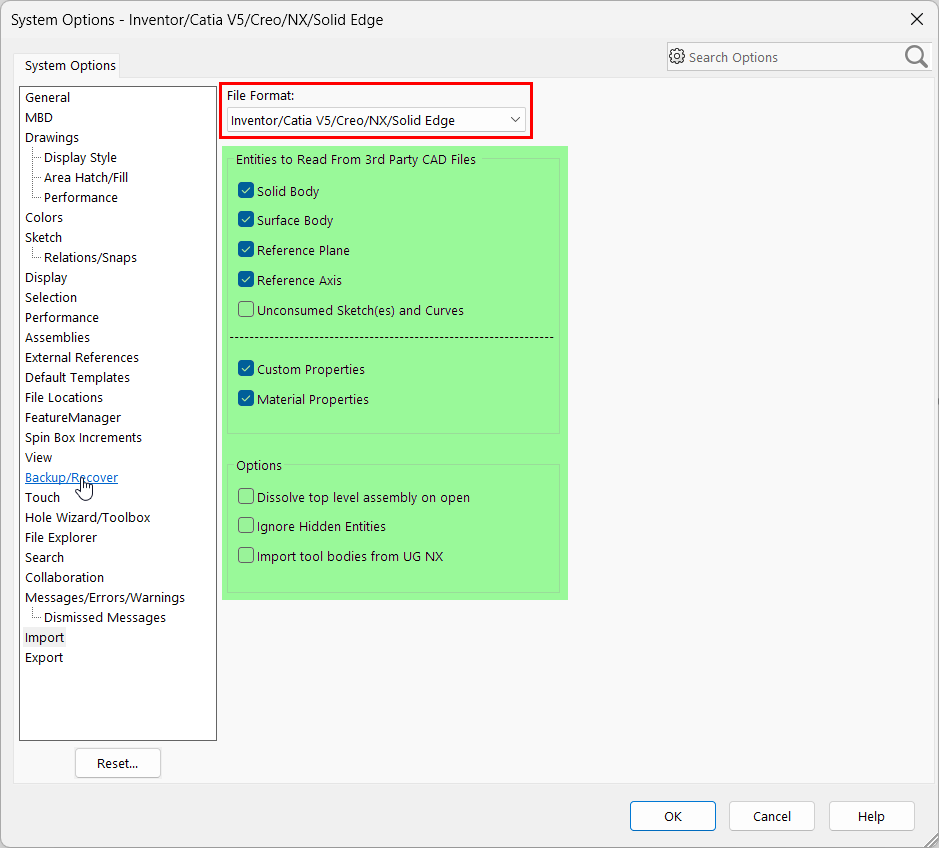Open the Export options

coord(44,658)
